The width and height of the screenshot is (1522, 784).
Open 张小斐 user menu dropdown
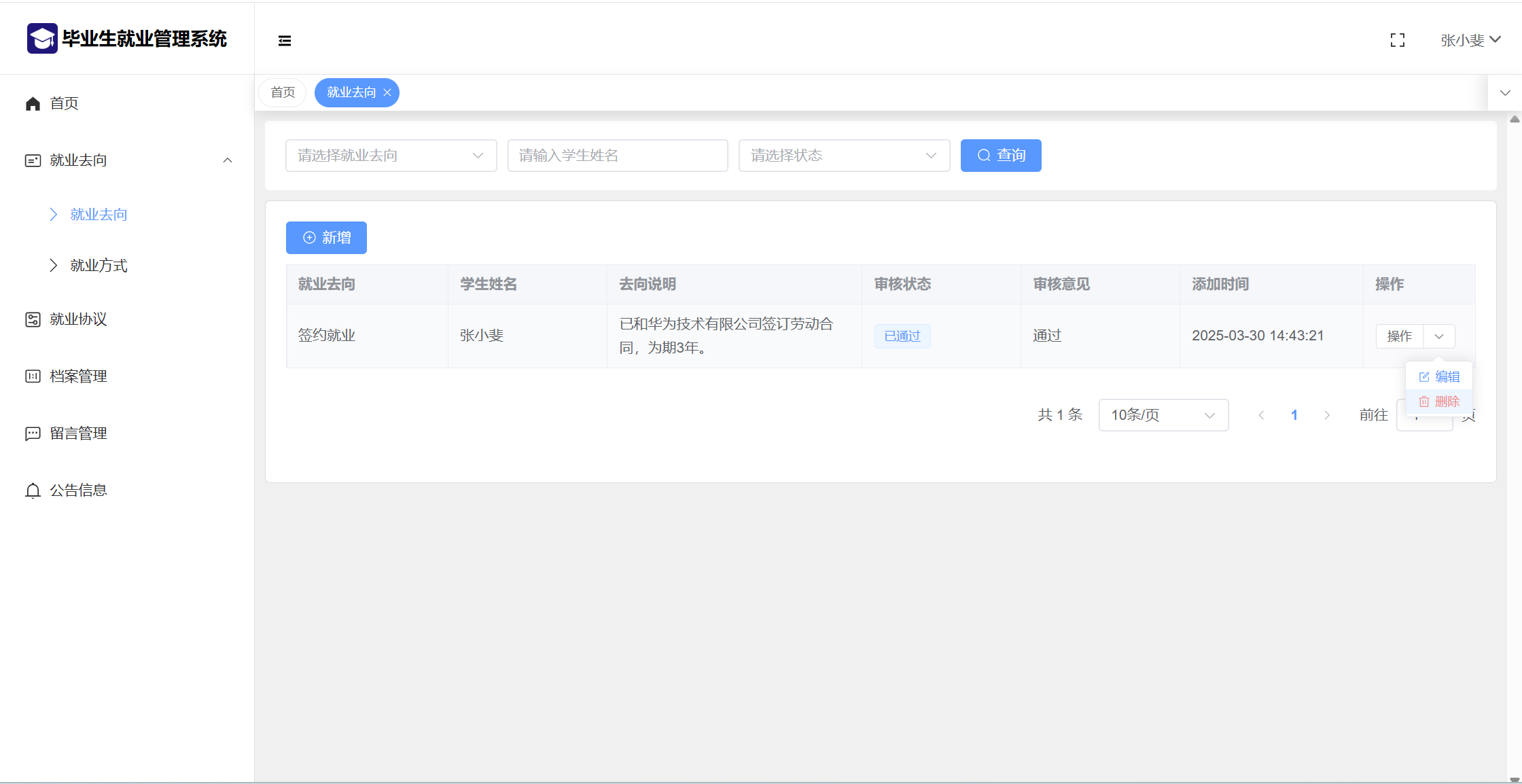1470,41
